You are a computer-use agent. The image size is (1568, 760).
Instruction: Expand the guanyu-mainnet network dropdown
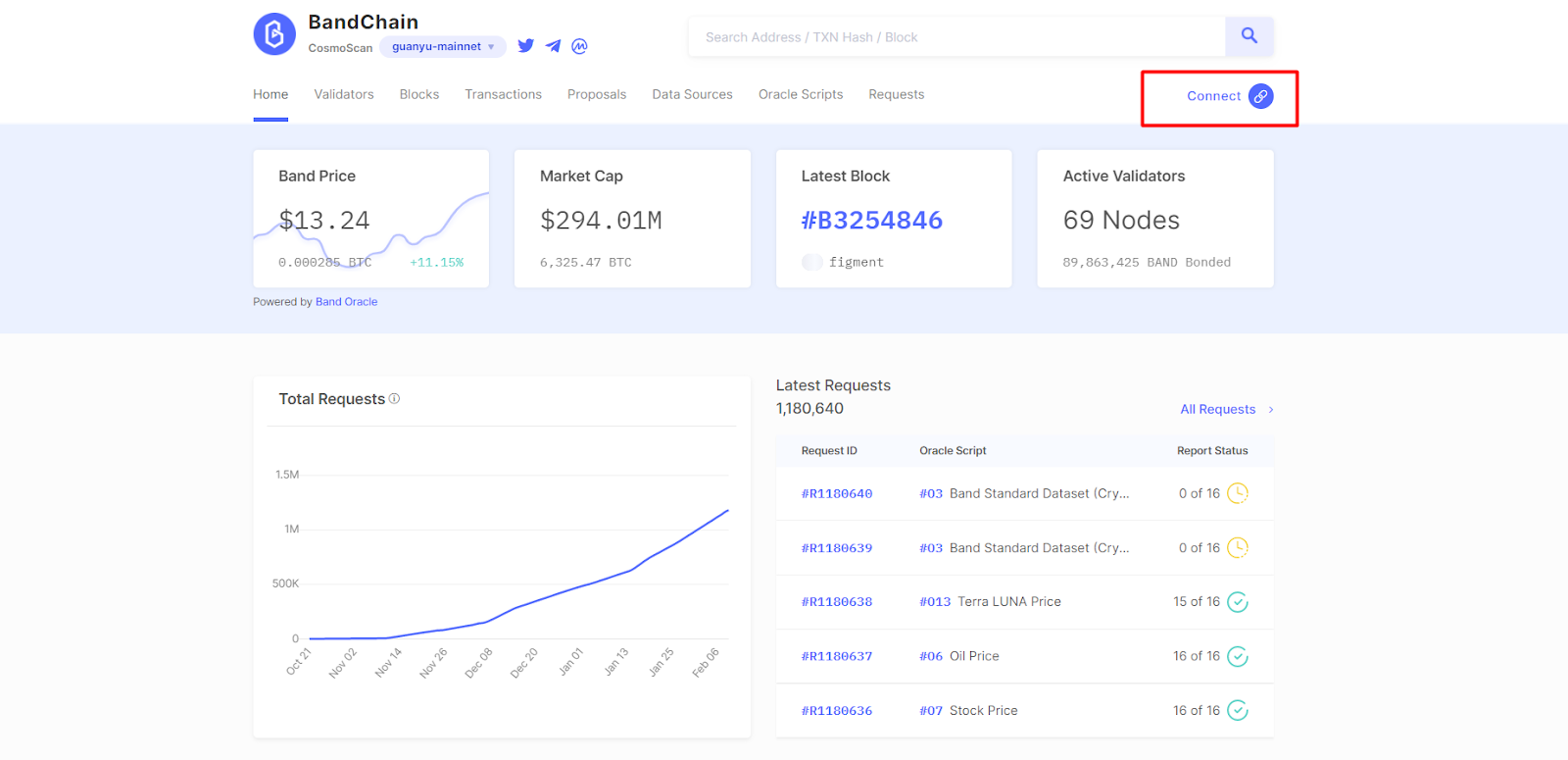pos(443,47)
